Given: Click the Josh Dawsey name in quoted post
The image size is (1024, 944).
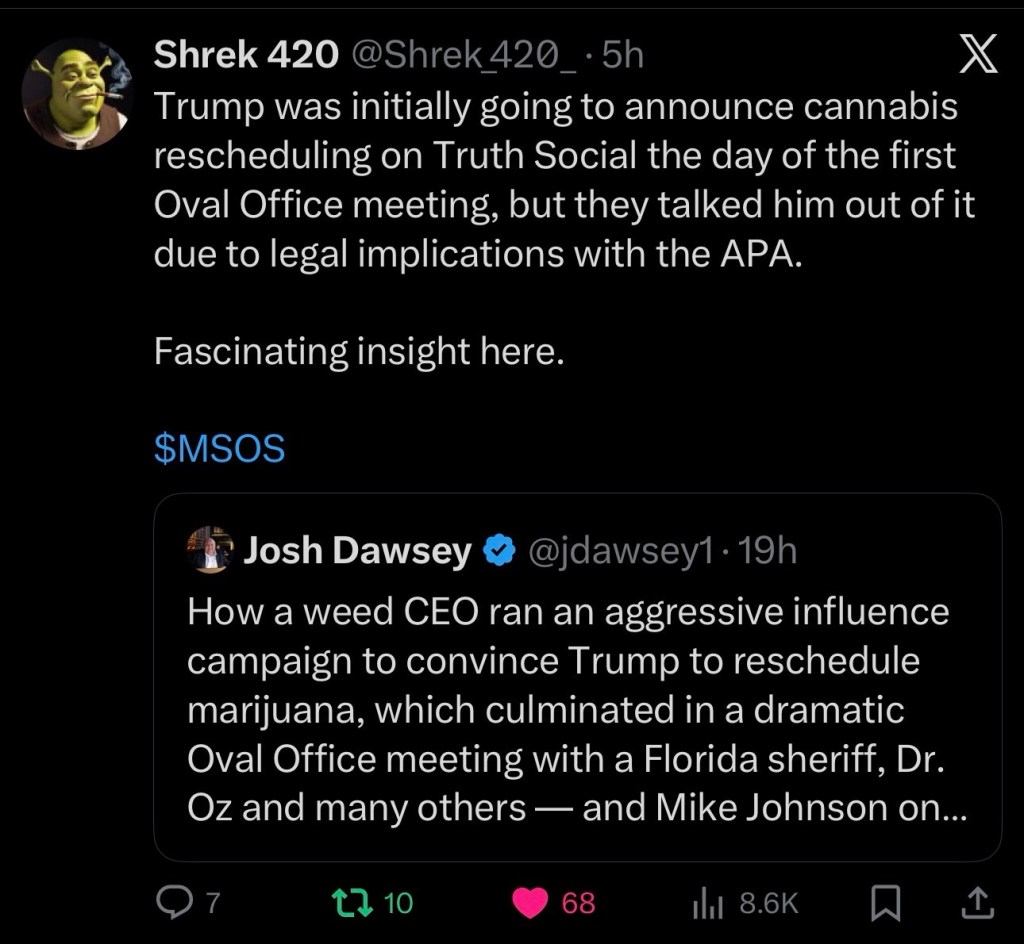Looking at the screenshot, I should coord(358,550).
